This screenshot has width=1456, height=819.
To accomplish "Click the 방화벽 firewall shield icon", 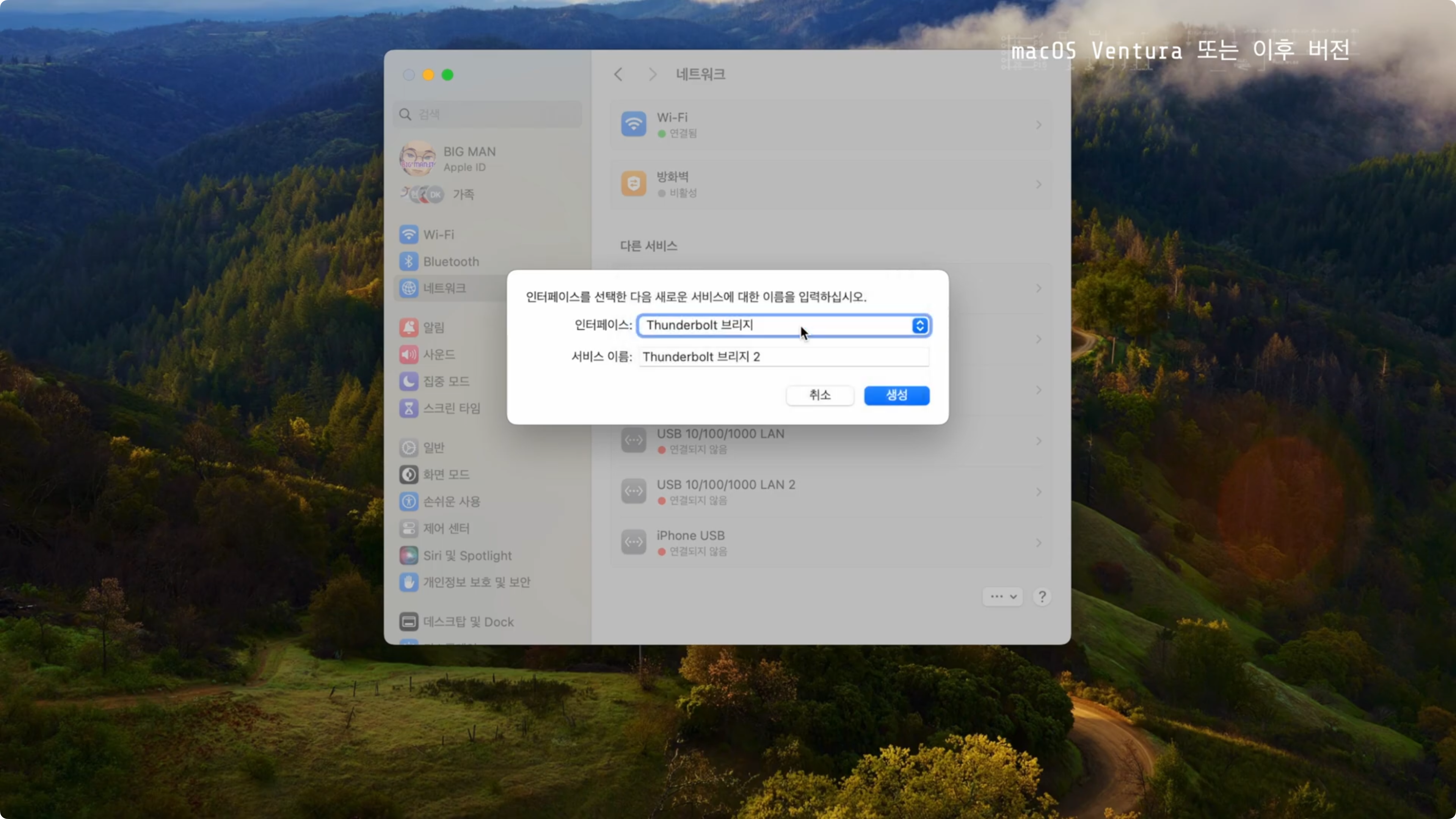I will click(633, 184).
